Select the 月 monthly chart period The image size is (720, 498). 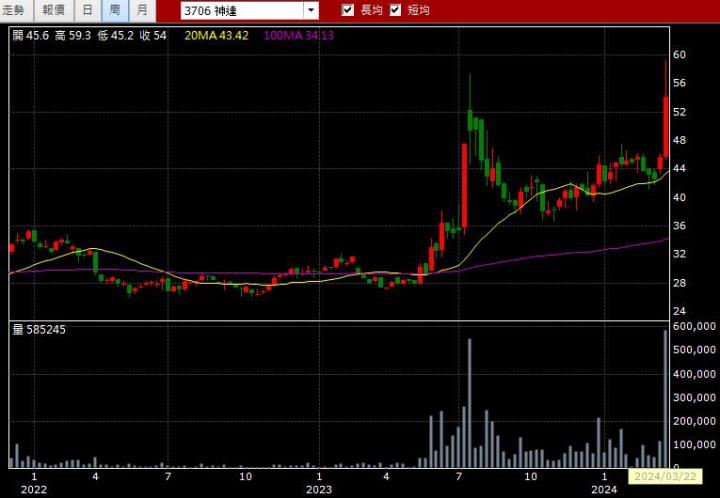(x=142, y=10)
